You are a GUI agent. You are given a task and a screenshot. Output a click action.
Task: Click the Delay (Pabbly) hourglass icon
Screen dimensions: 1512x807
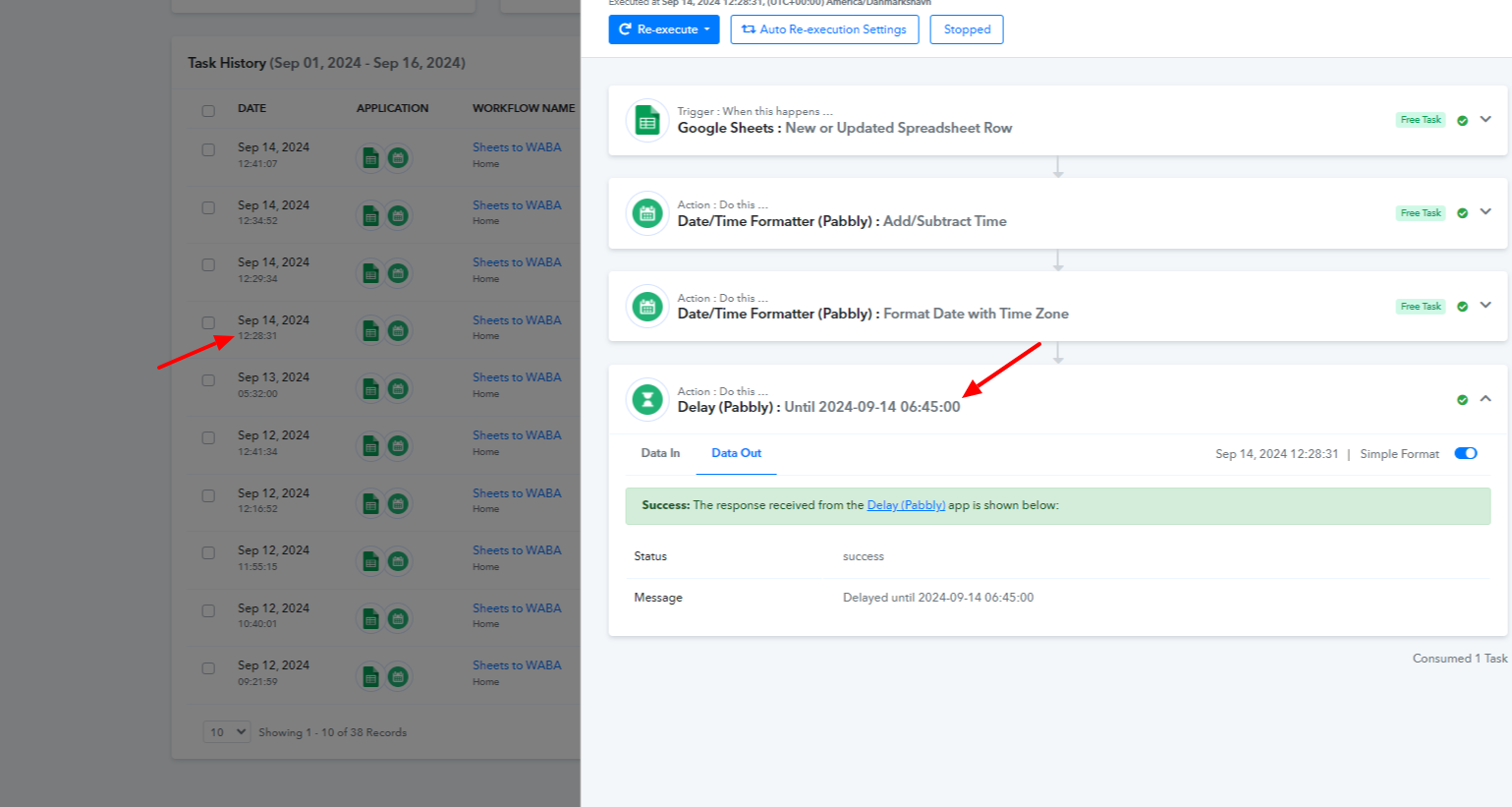point(647,399)
